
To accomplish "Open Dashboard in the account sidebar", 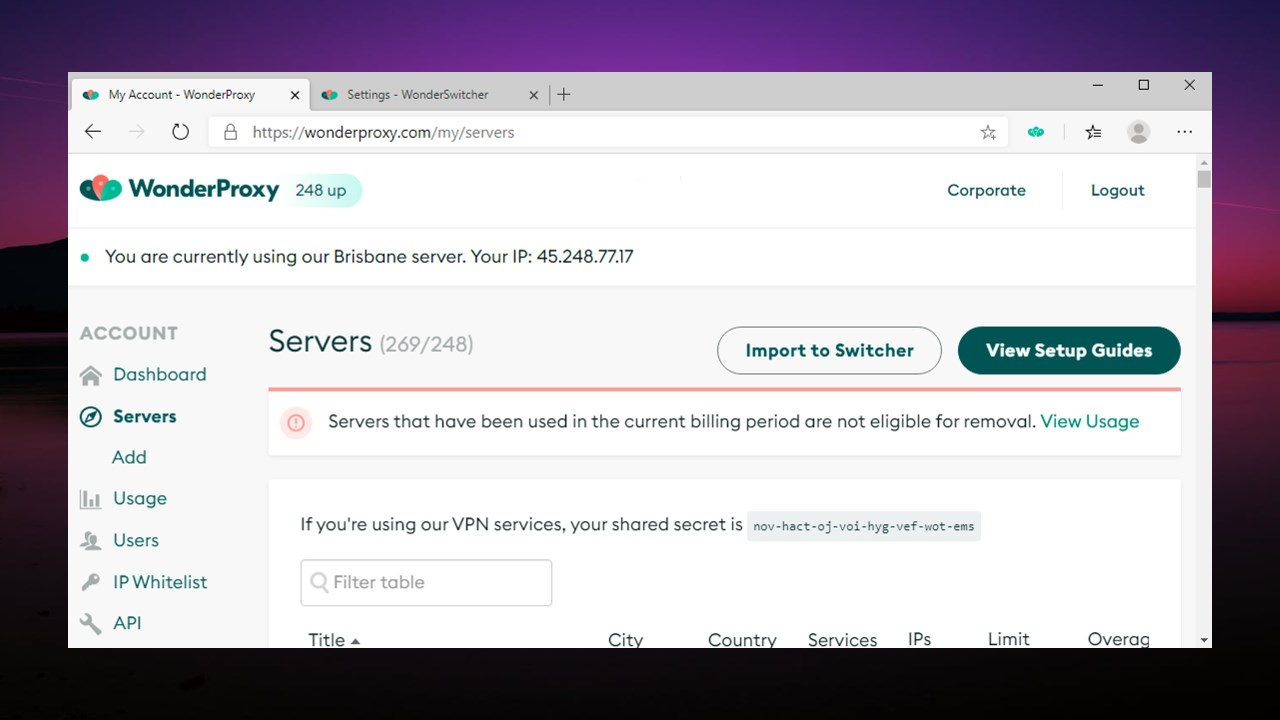I will pos(159,374).
